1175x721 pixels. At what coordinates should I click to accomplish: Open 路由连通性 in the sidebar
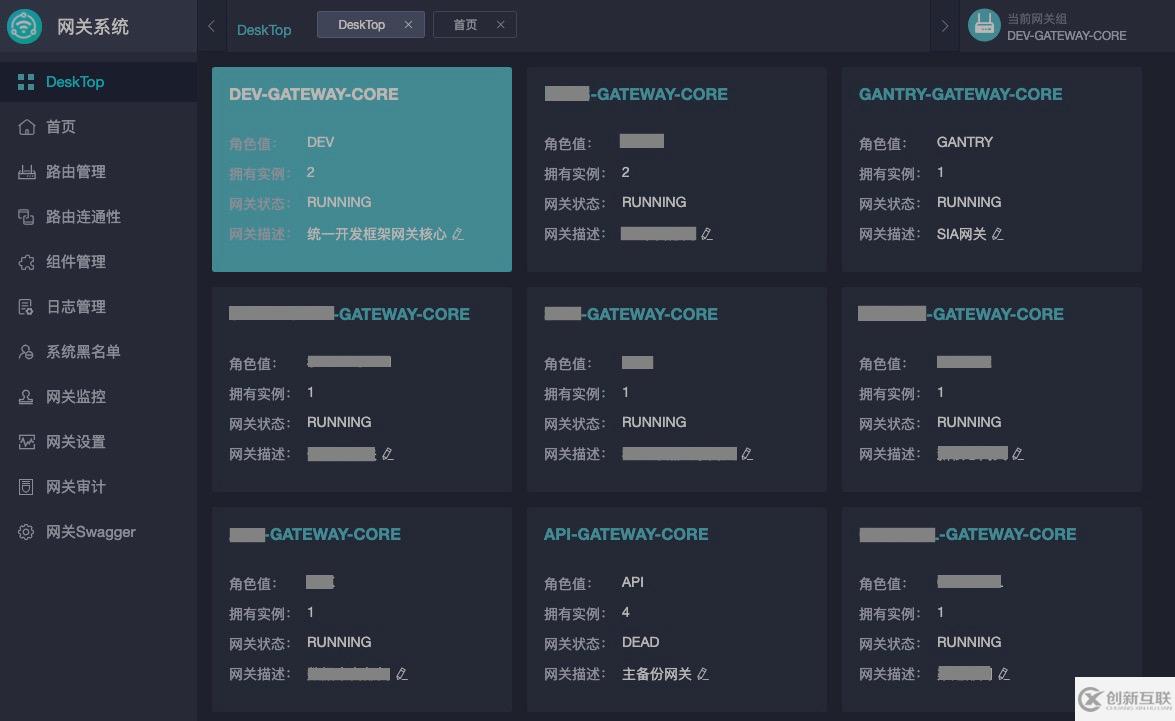click(x=98, y=217)
